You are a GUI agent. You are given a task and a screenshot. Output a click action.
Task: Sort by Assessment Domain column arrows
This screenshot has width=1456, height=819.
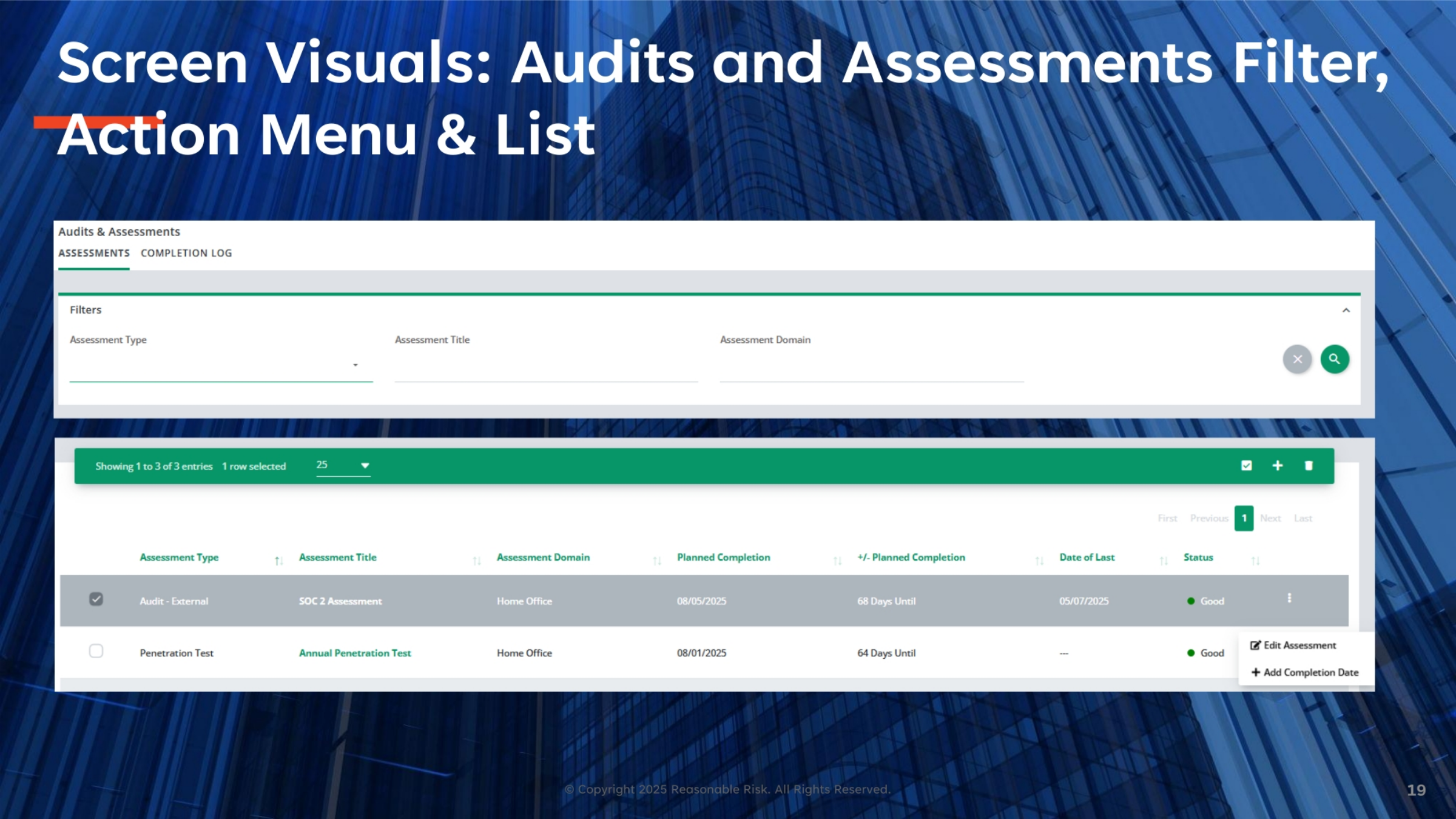657,561
